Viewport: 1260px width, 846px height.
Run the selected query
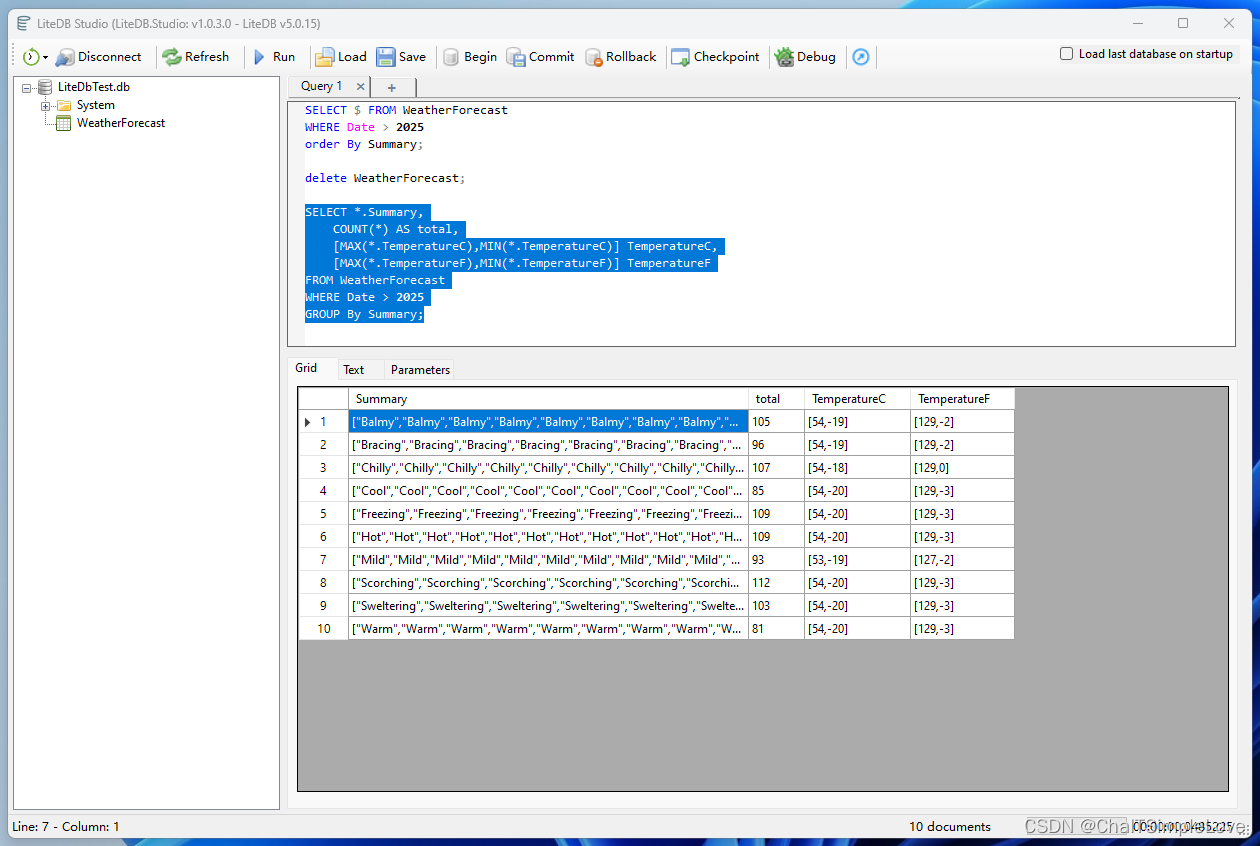[x=273, y=57]
